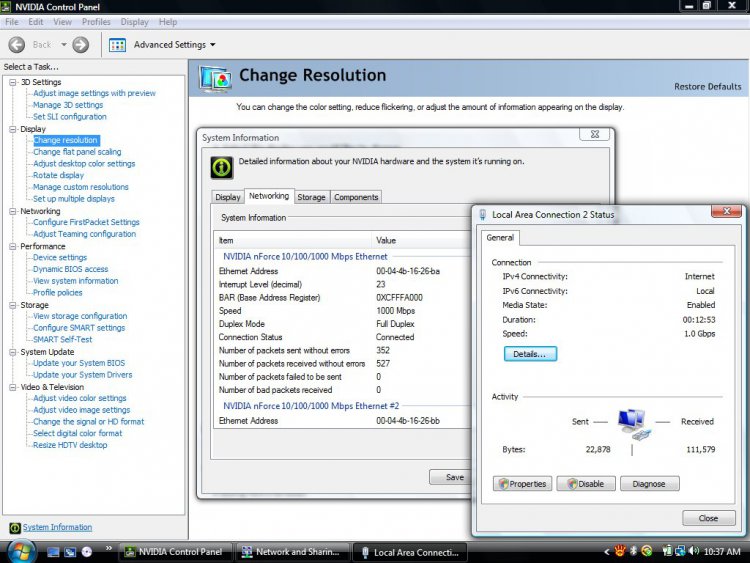The height and width of the screenshot is (563, 750).
Task: Open the View menu
Action: click(63, 22)
